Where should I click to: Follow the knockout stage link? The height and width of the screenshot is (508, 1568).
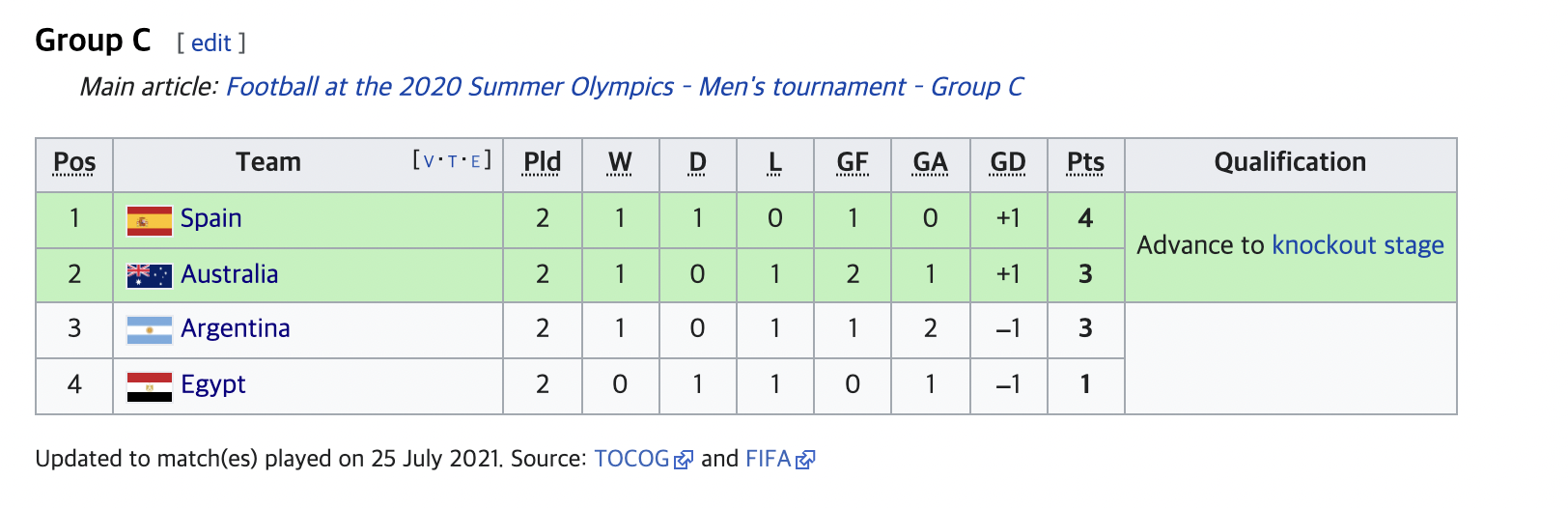(1358, 245)
